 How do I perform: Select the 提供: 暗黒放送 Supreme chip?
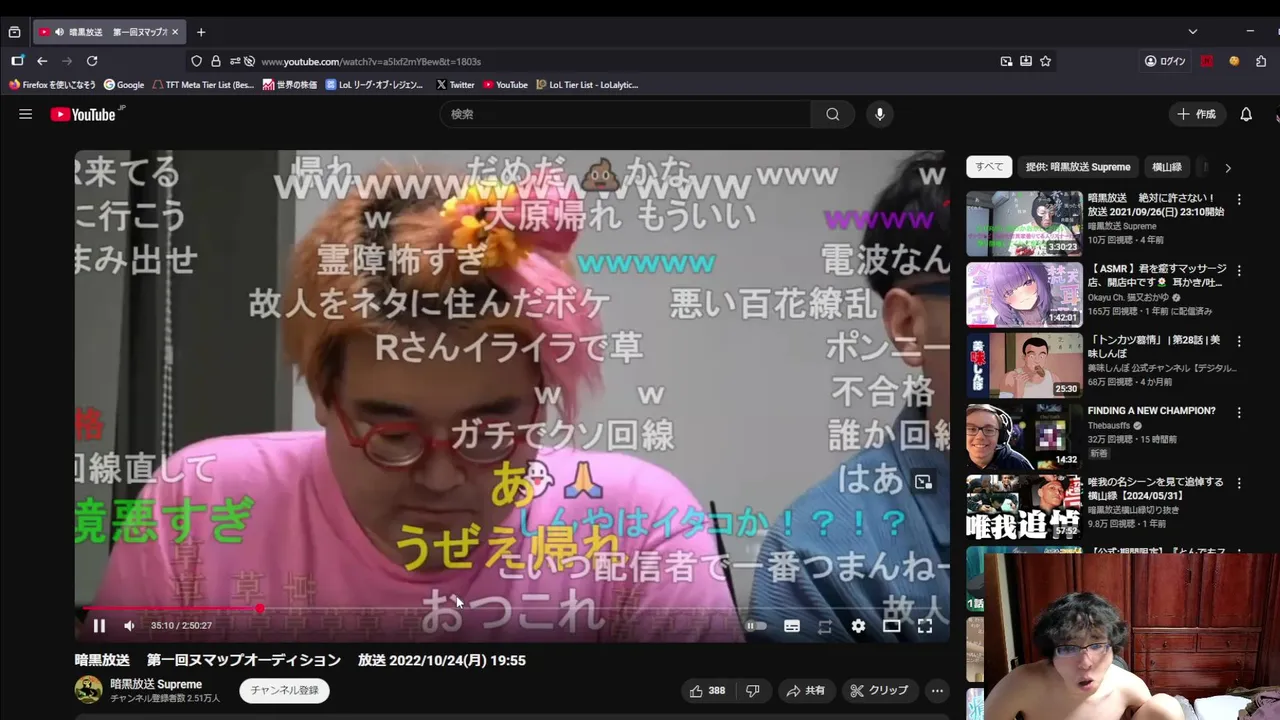1078,167
